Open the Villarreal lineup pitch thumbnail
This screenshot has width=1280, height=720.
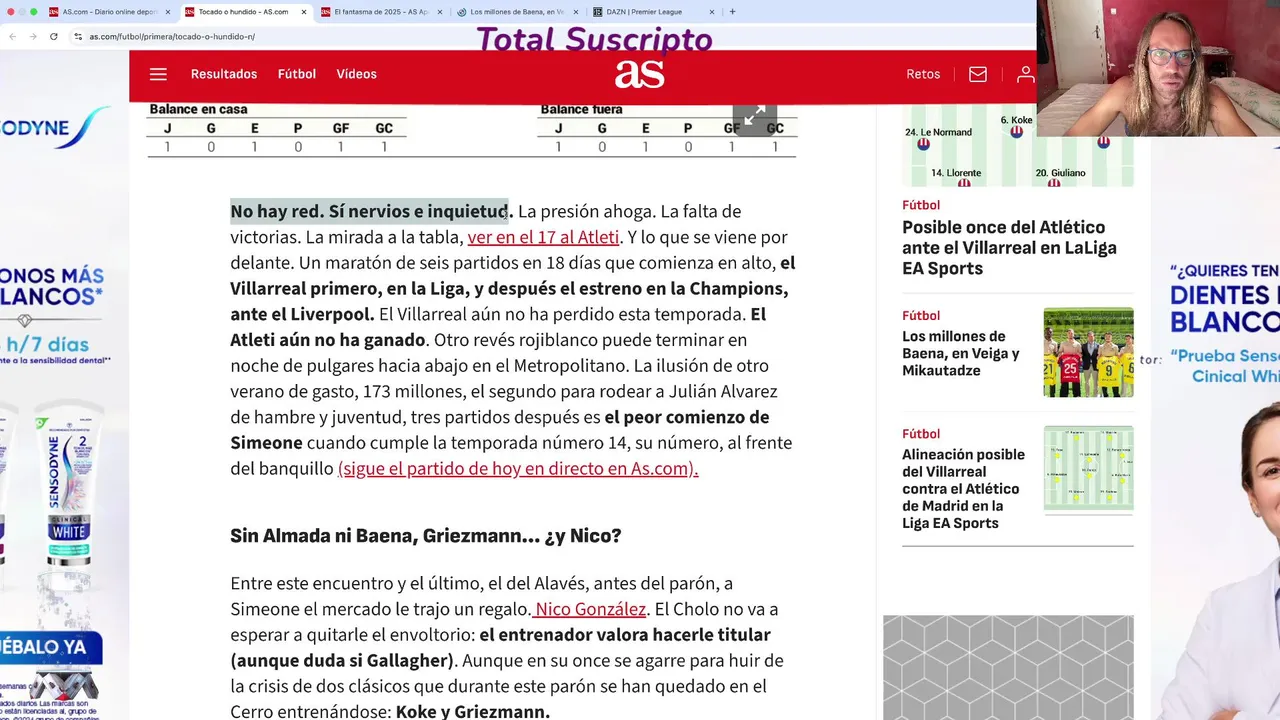tap(1088, 469)
